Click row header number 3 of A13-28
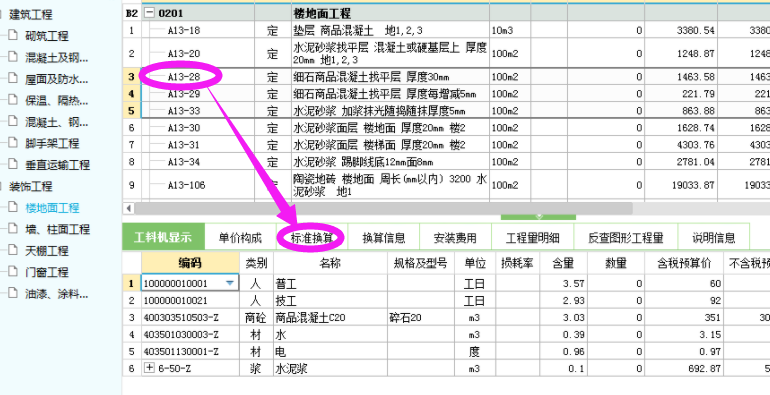This screenshot has height=395, width=770. [132, 77]
